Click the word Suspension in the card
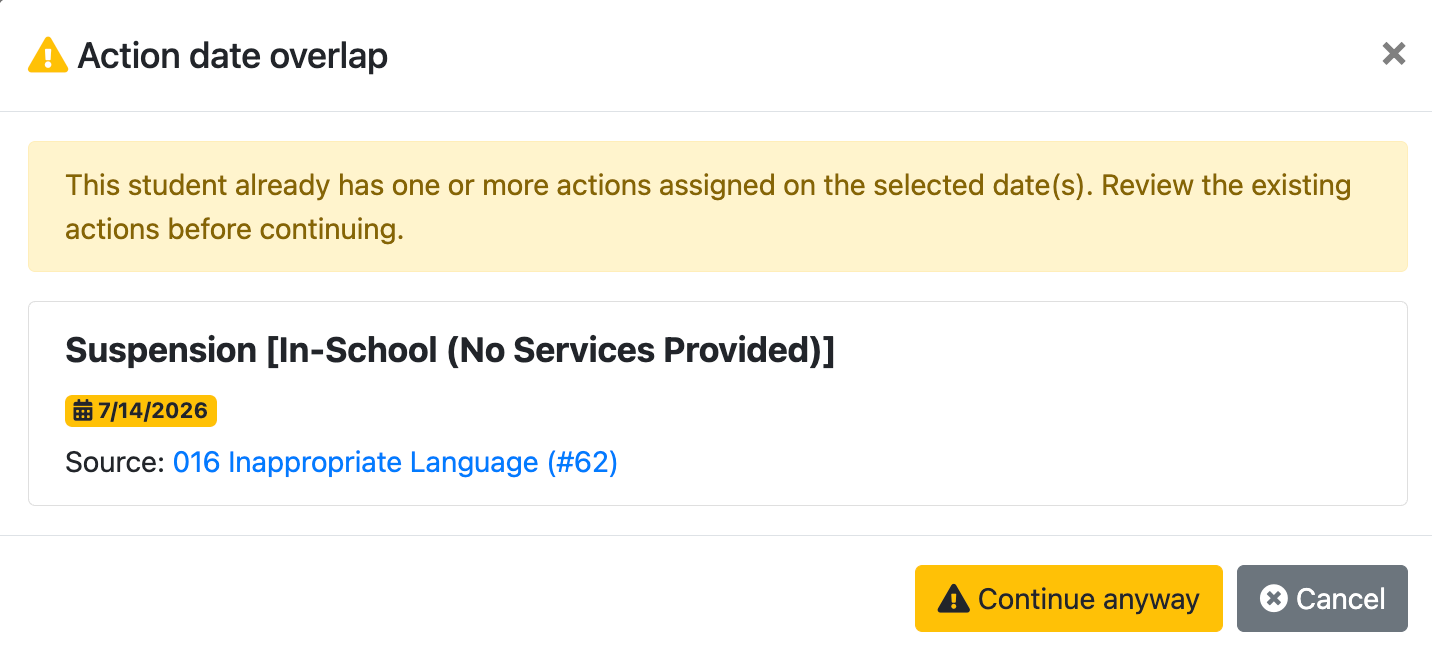The height and width of the screenshot is (656, 1432). pyautogui.click(x=161, y=351)
